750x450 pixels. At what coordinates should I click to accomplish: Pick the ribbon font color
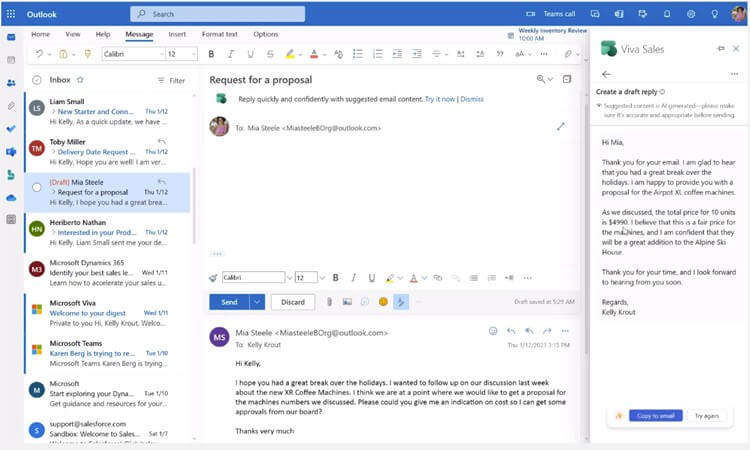coord(314,54)
